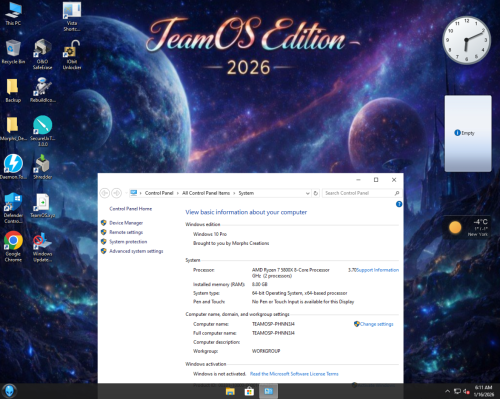The width and height of the screenshot is (500, 399).
Task: Refresh the System address bar
Action: [316, 193]
